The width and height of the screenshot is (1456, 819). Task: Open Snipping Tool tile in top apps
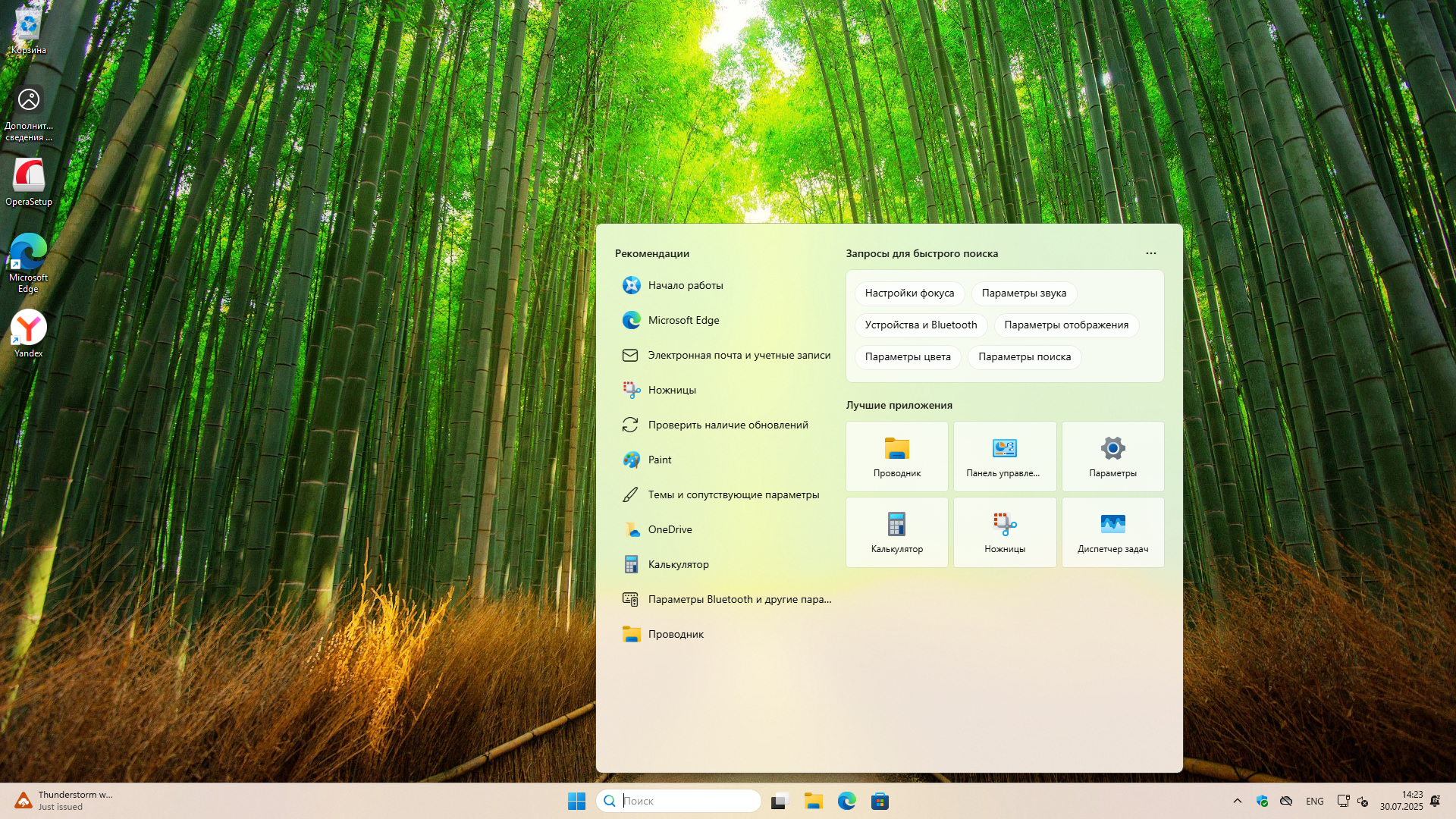(x=1004, y=532)
